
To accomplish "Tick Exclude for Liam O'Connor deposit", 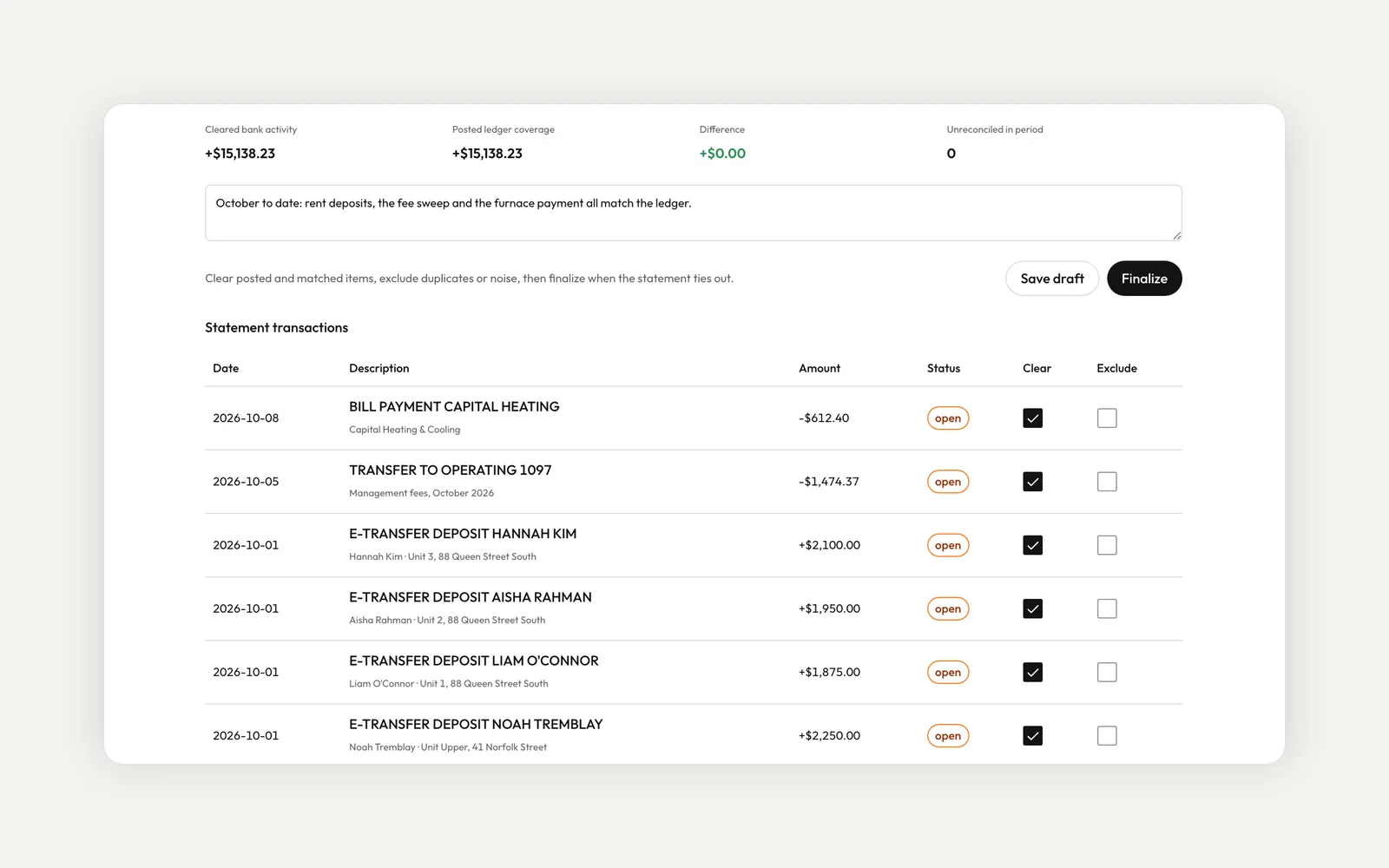I will click(1107, 672).
